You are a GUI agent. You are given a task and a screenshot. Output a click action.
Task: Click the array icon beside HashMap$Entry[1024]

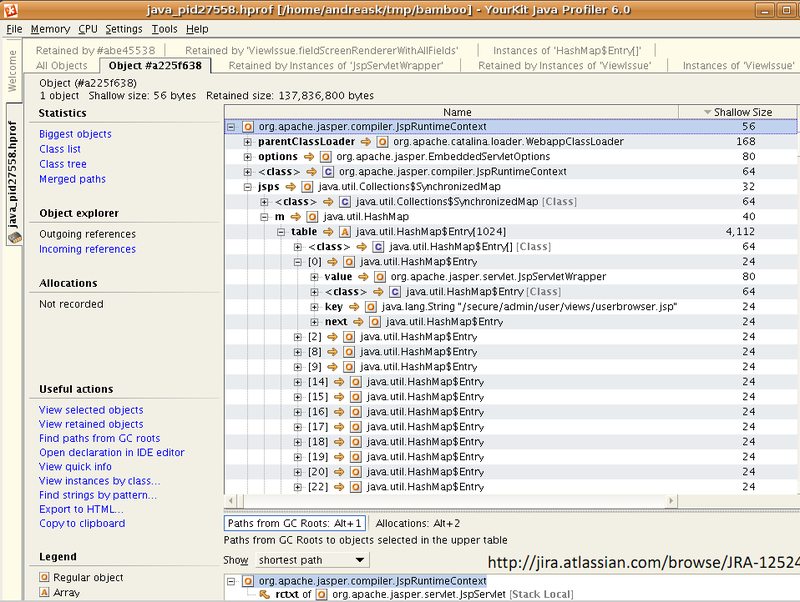(x=344, y=232)
